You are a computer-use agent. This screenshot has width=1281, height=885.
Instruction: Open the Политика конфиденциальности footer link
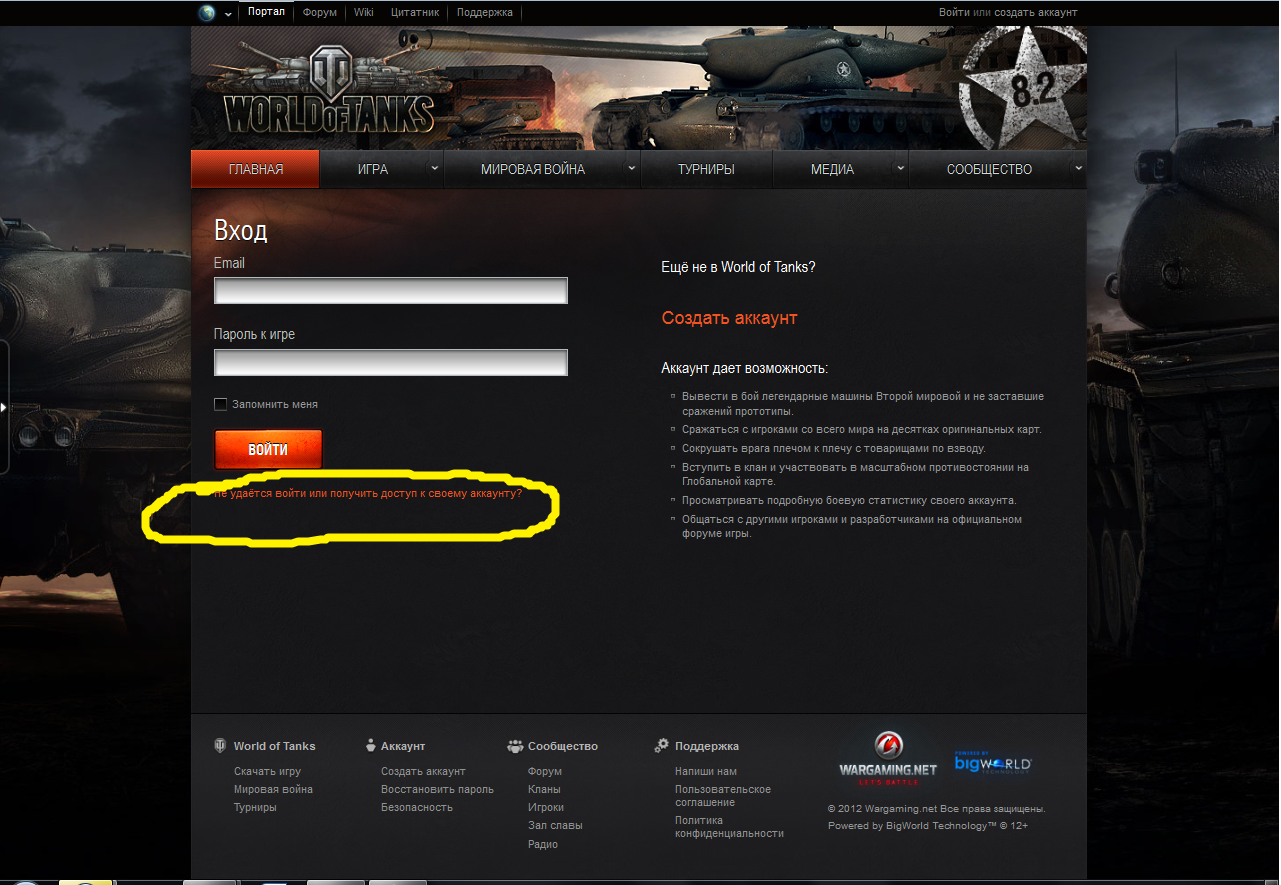(x=729, y=827)
